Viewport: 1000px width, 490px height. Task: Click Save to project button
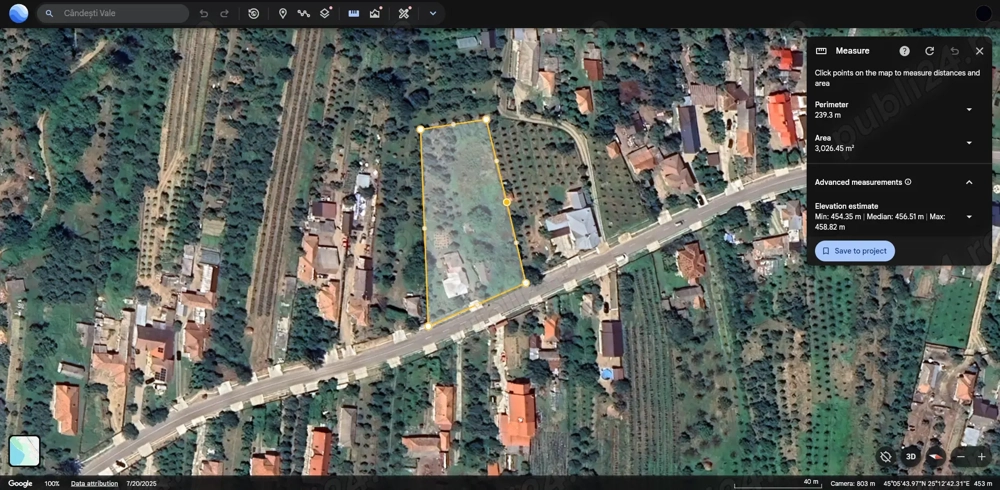coord(855,251)
